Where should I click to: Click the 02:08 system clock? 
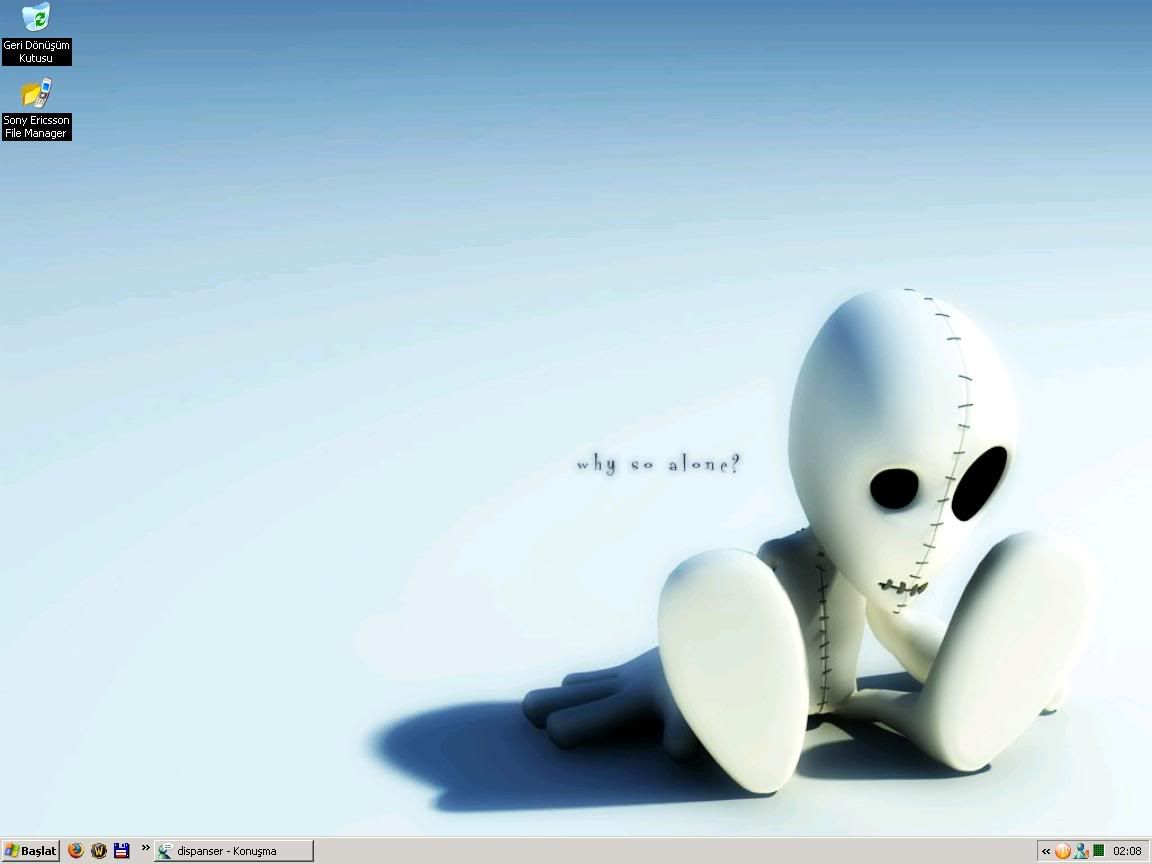pyautogui.click(x=1127, y=852)
